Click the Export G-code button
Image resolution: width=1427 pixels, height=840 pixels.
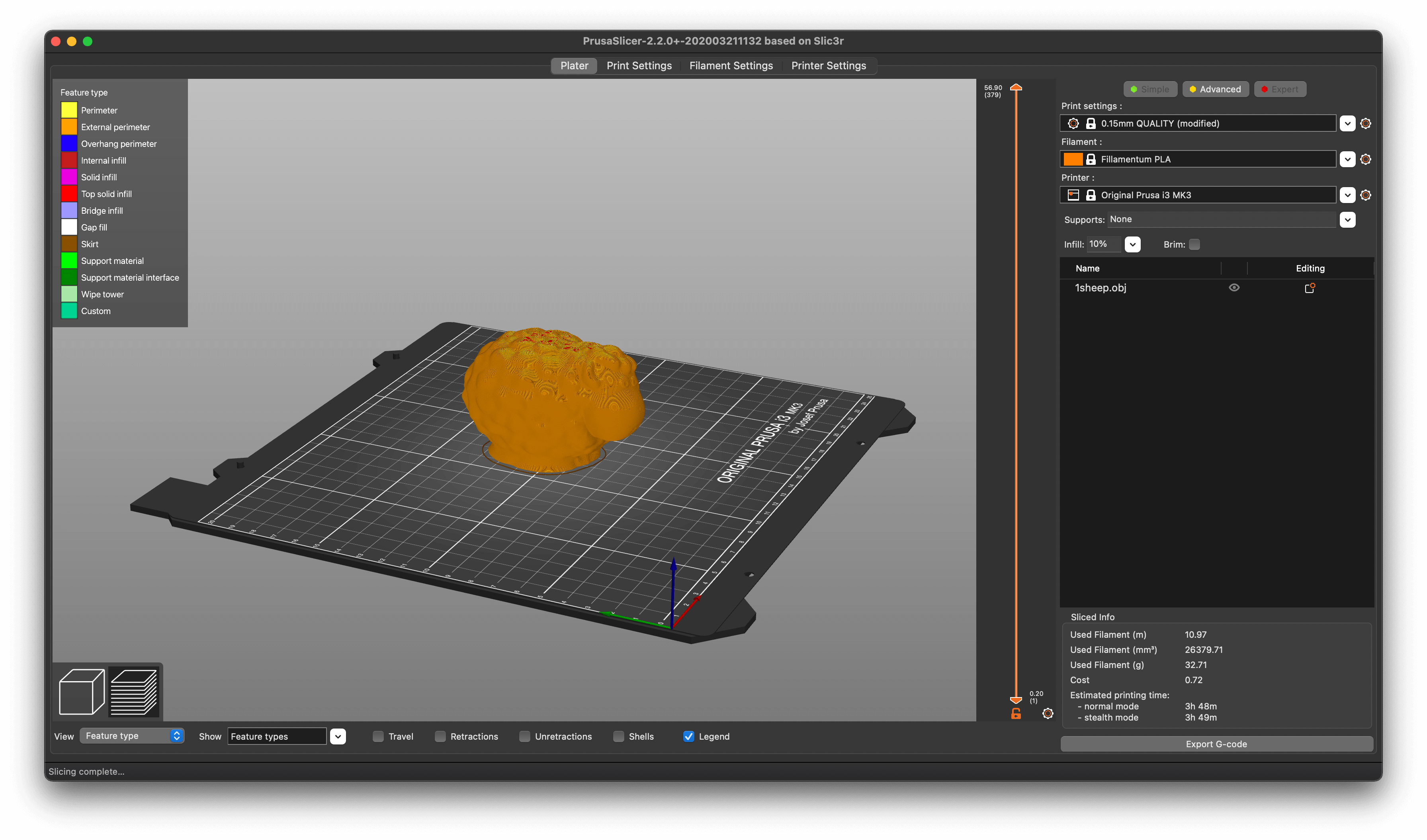tap(1216, 744)
